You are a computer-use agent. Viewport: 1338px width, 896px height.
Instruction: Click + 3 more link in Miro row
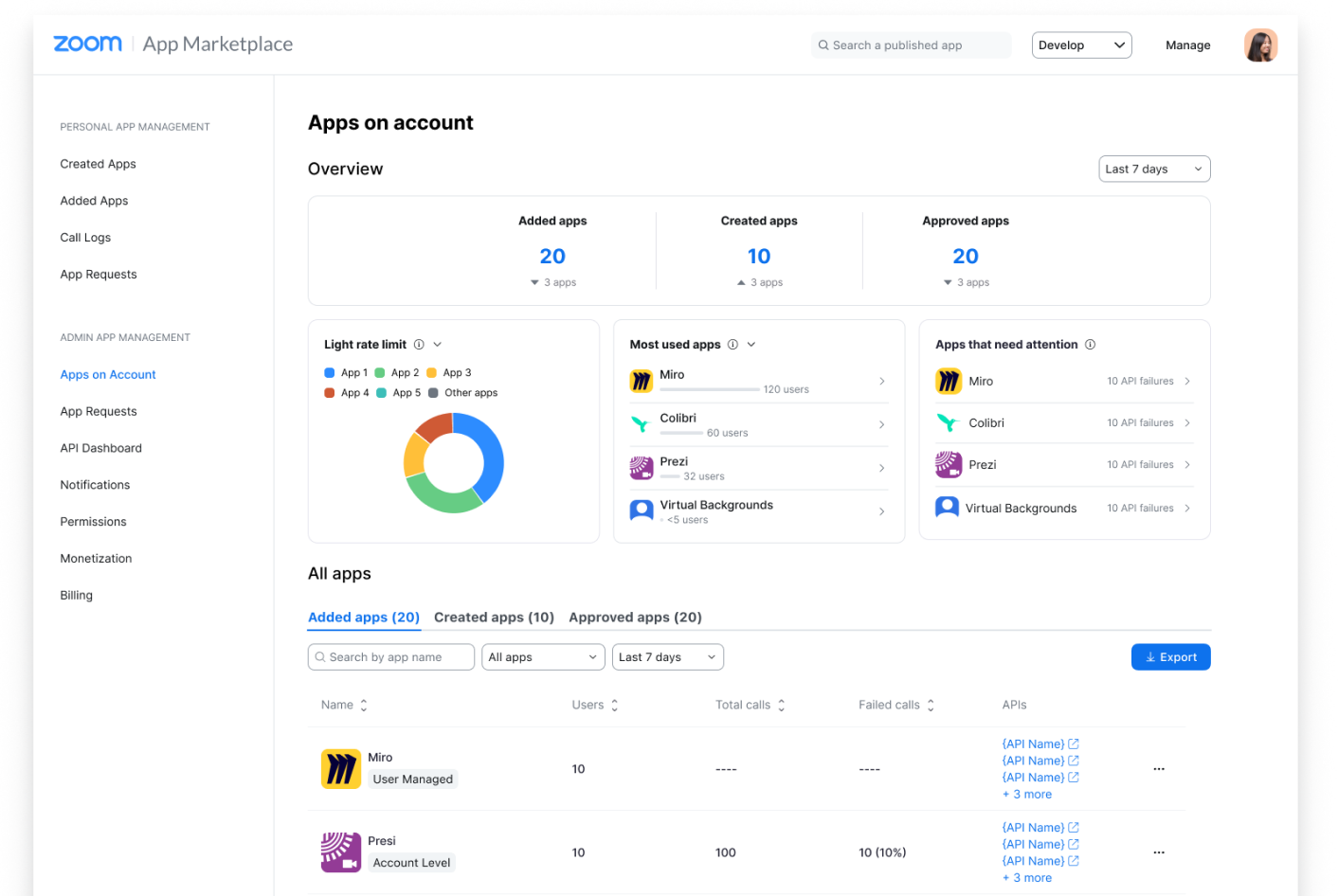click(1027, 795)
